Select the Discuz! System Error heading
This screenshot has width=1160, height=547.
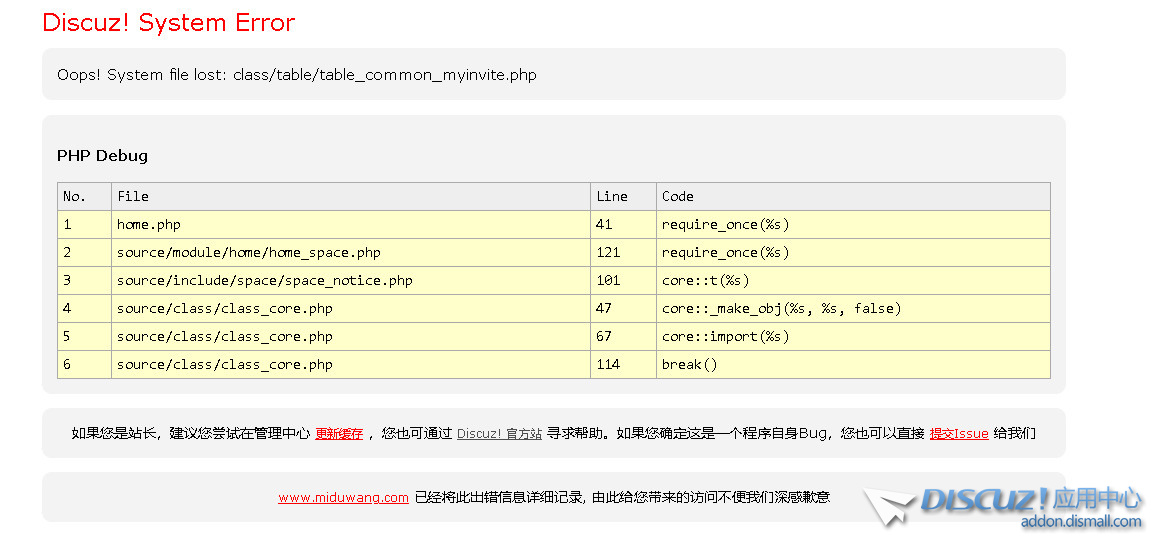pyautogui.click(x=169, y=22)
